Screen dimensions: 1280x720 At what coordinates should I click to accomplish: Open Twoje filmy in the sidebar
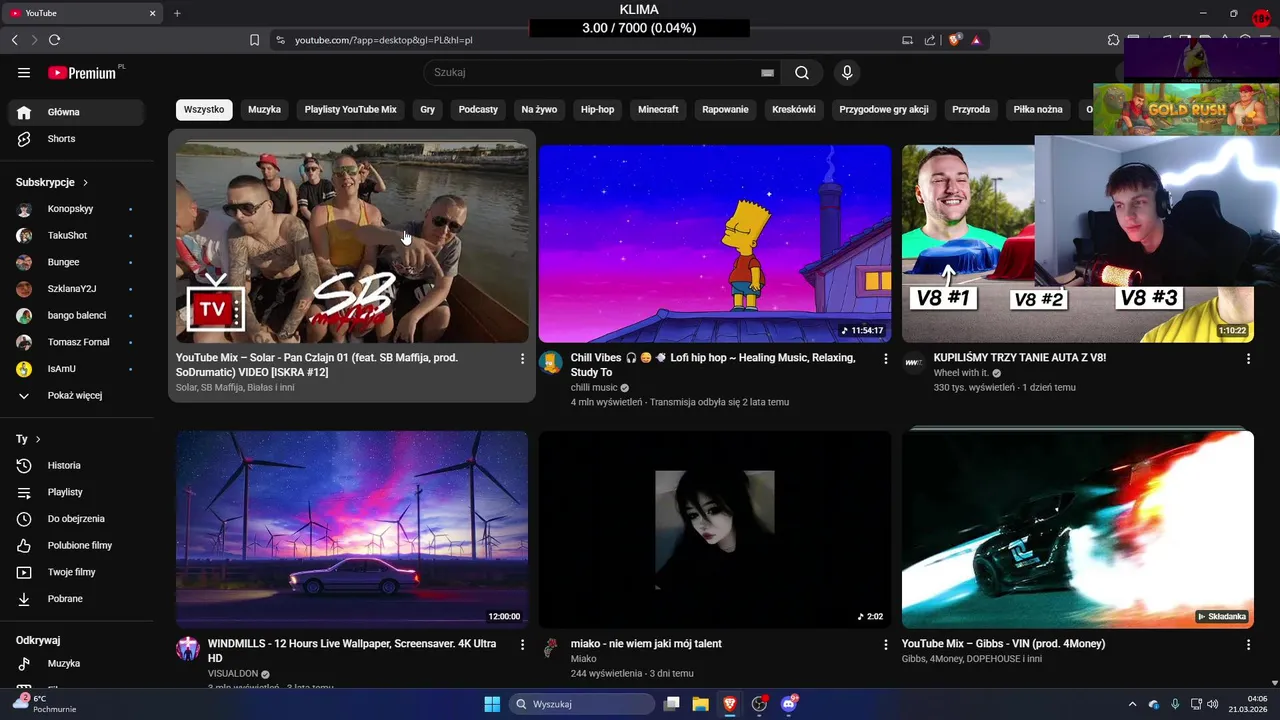coord(76,572)
